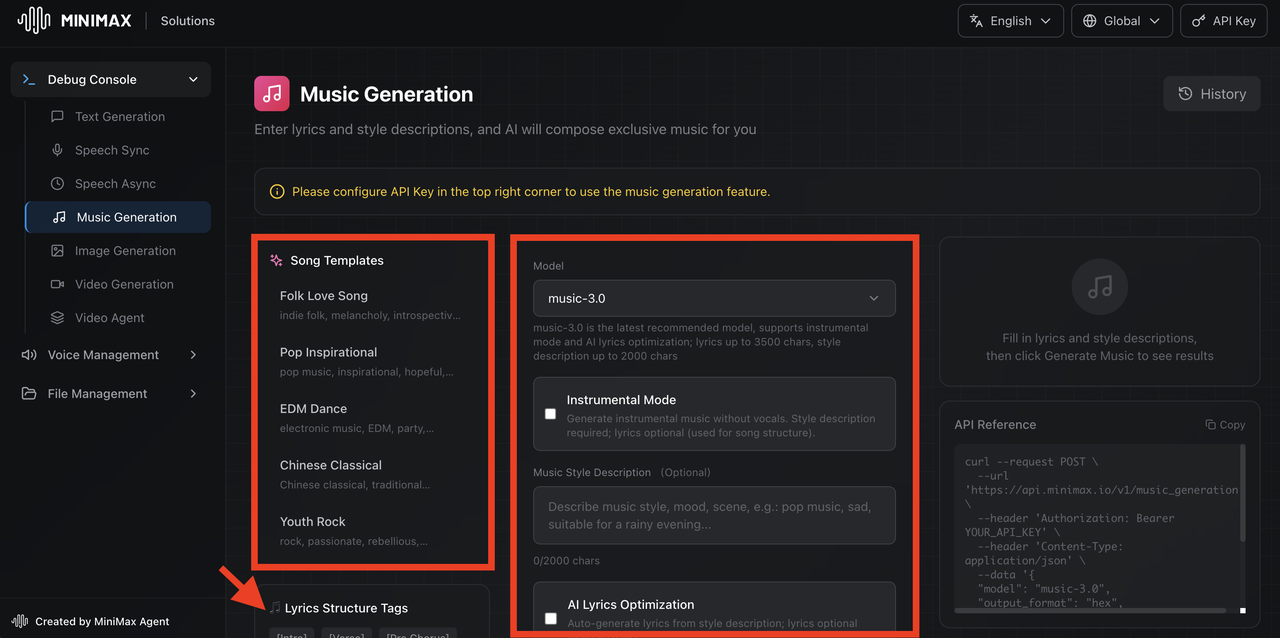Enable the AI Lyrics Optimization checkbox
Image resolution: width=1280 pixels, height=638 pixels.
(x=550, y=619)
